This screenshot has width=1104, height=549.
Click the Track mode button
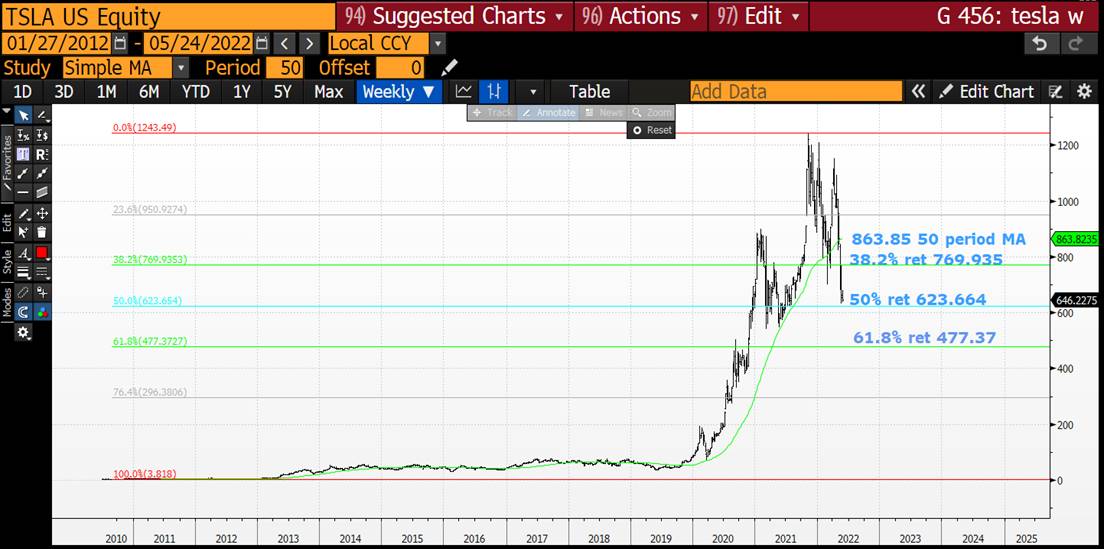(x=492, y=113)
